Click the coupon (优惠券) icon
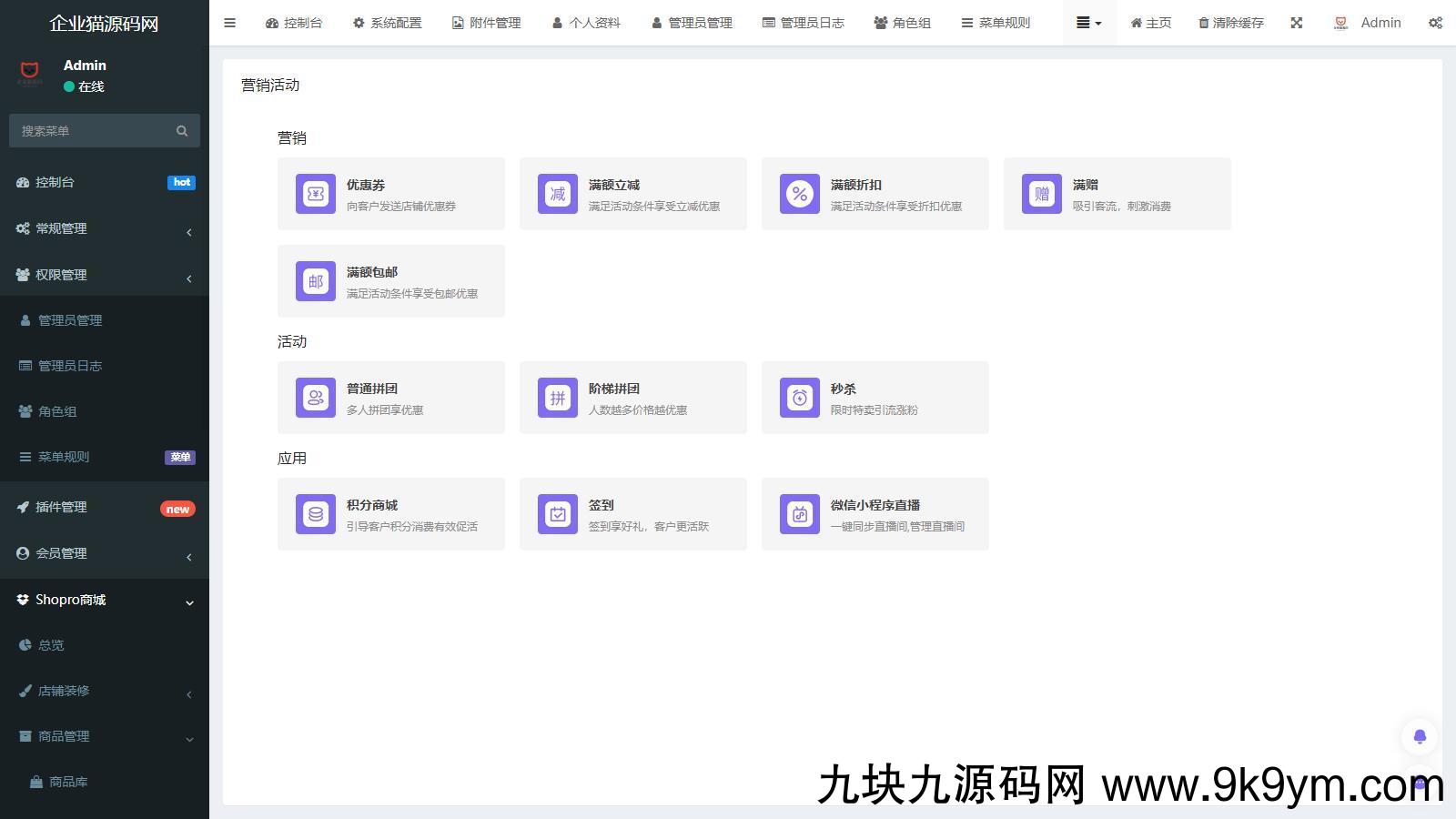Screen dimensions: 1456x819 (x=315, y=194)
